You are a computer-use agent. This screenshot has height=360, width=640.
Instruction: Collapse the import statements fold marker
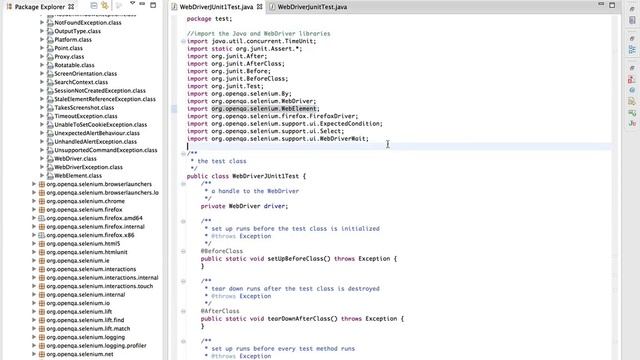click(183, 41)
